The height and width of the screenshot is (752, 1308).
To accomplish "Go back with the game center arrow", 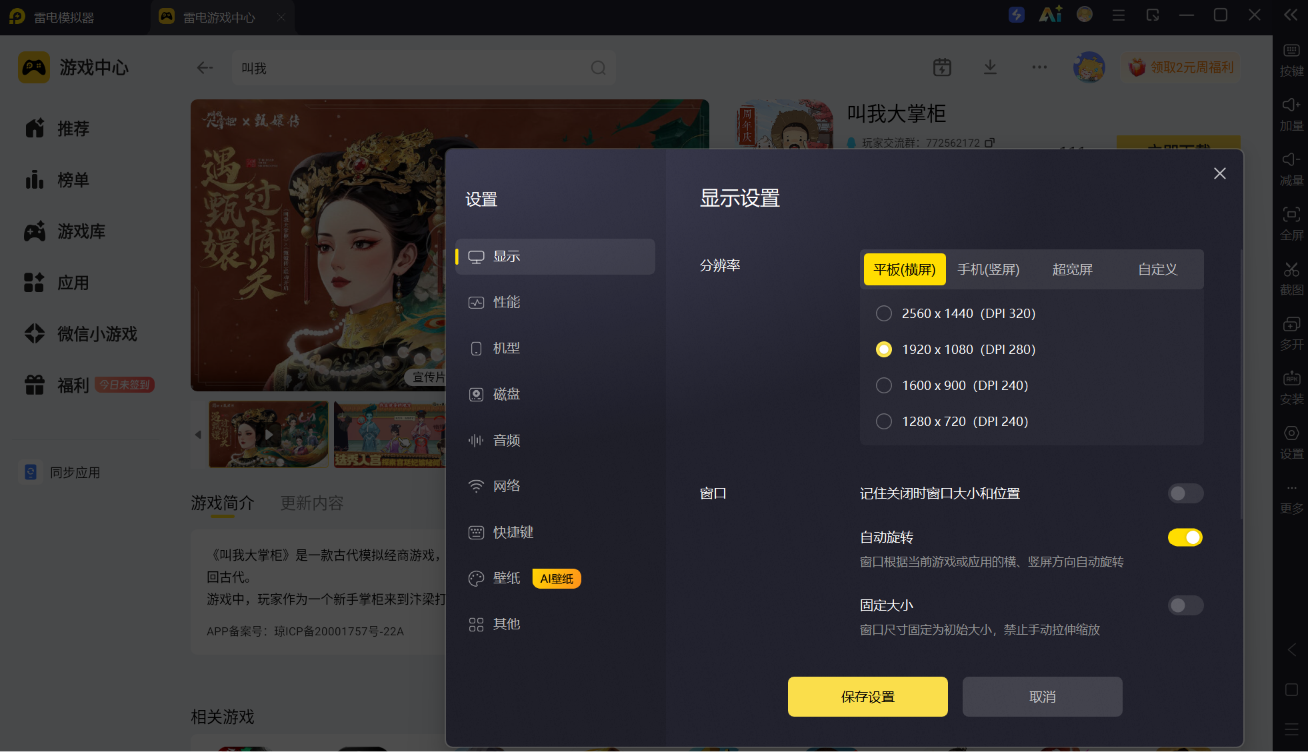I will pyautogui.click(x=205, y=68).
